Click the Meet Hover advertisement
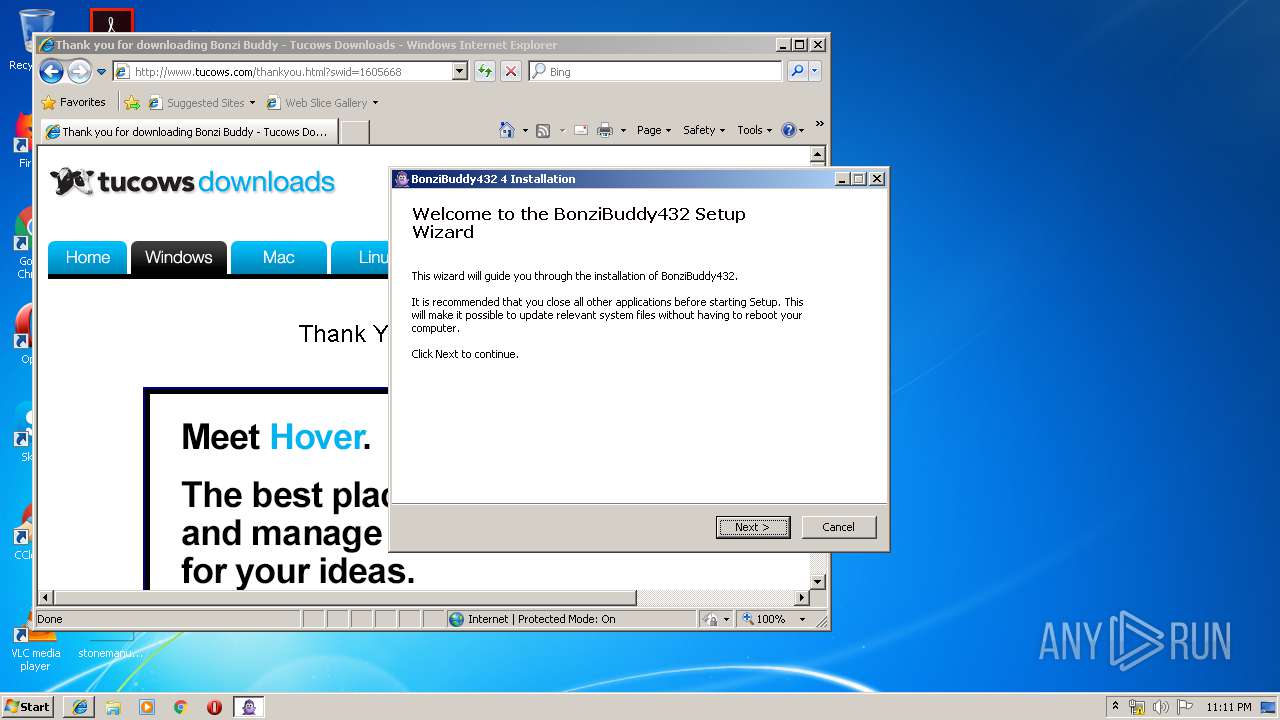 tap(268, 489)
